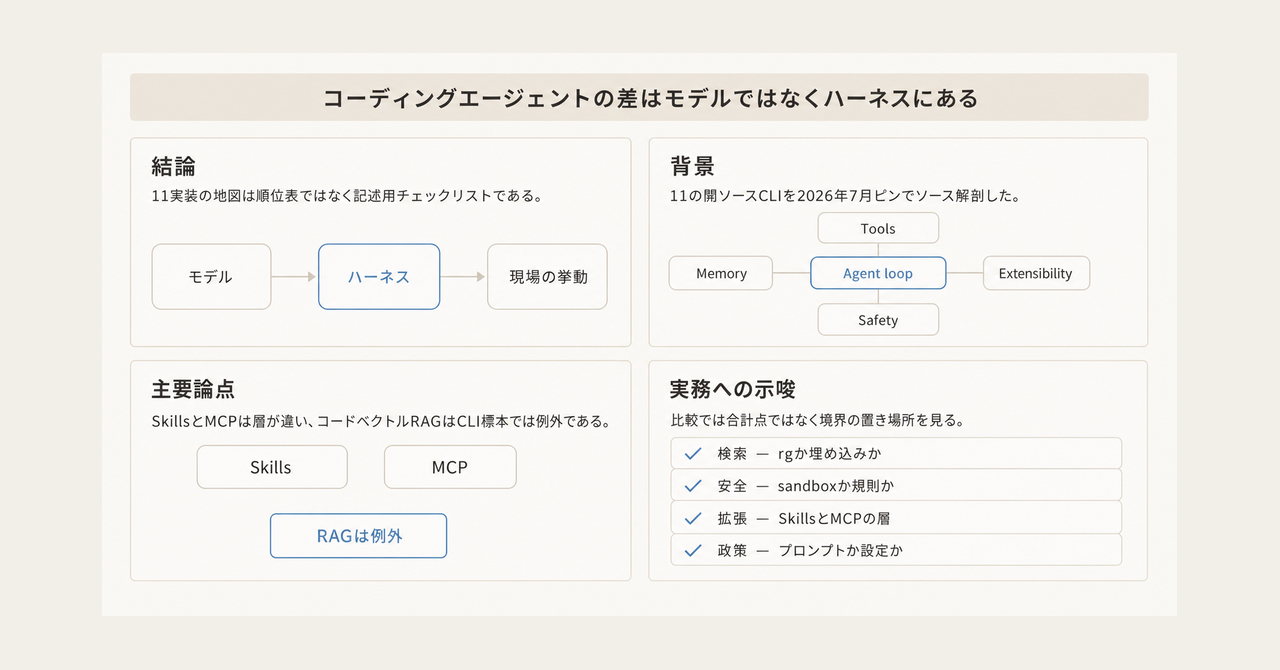
Task: Select the ハーネス highlighted box
Action: (x=379, y=277)
